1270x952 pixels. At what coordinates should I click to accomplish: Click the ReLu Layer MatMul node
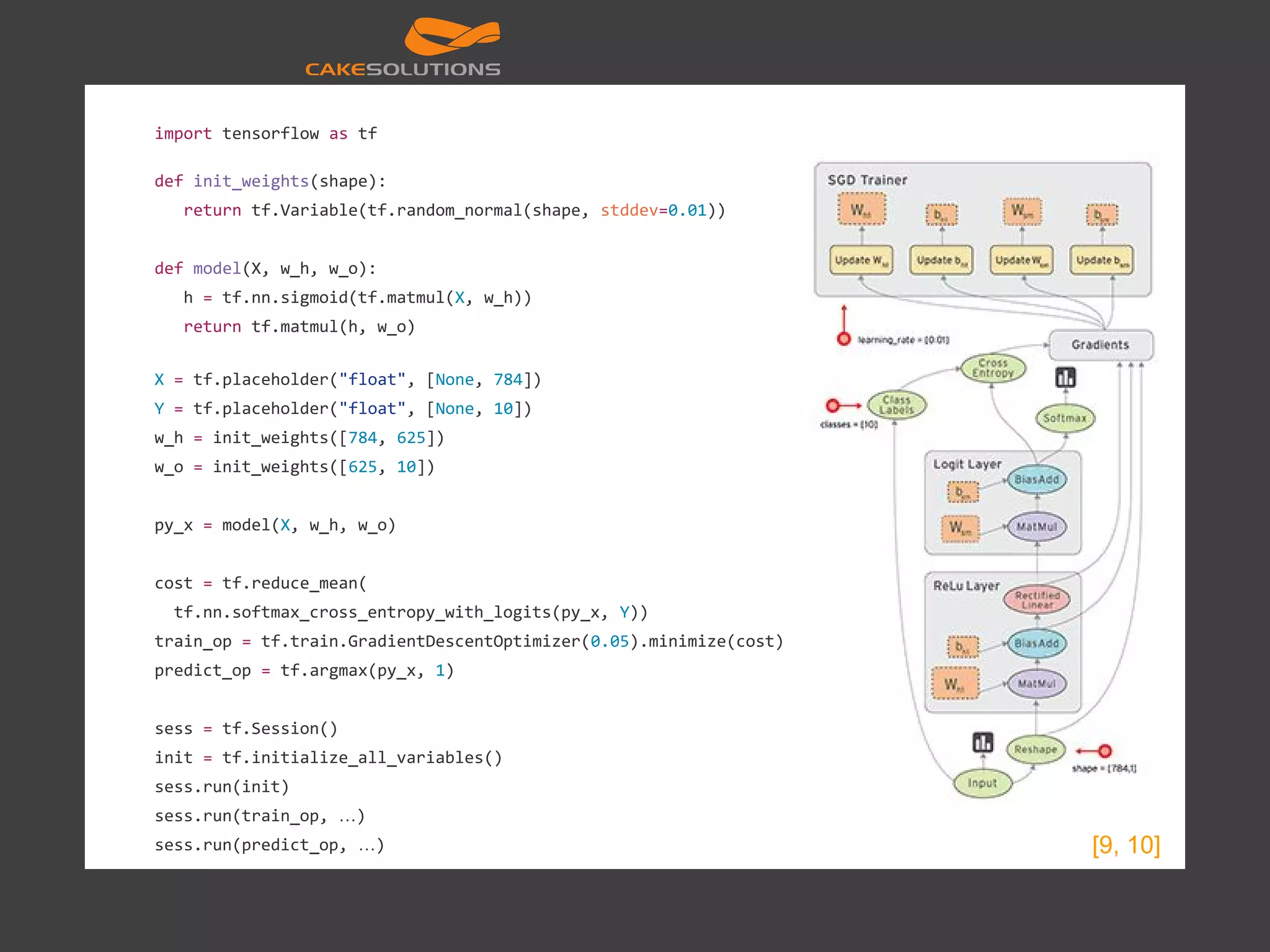(x=1036, y=684)
